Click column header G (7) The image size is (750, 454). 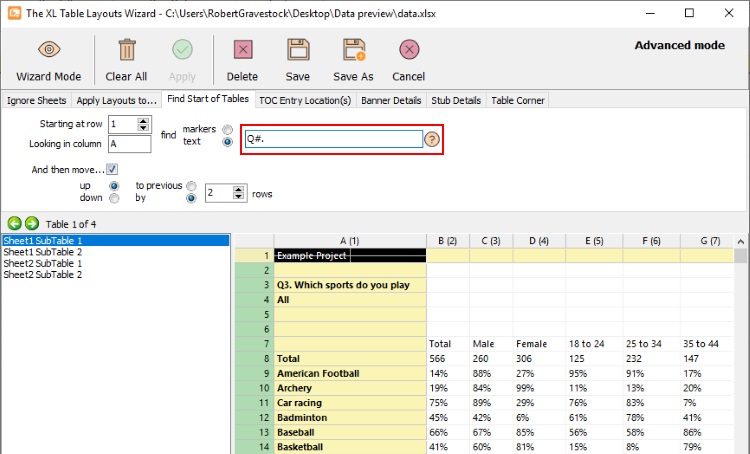707,241
